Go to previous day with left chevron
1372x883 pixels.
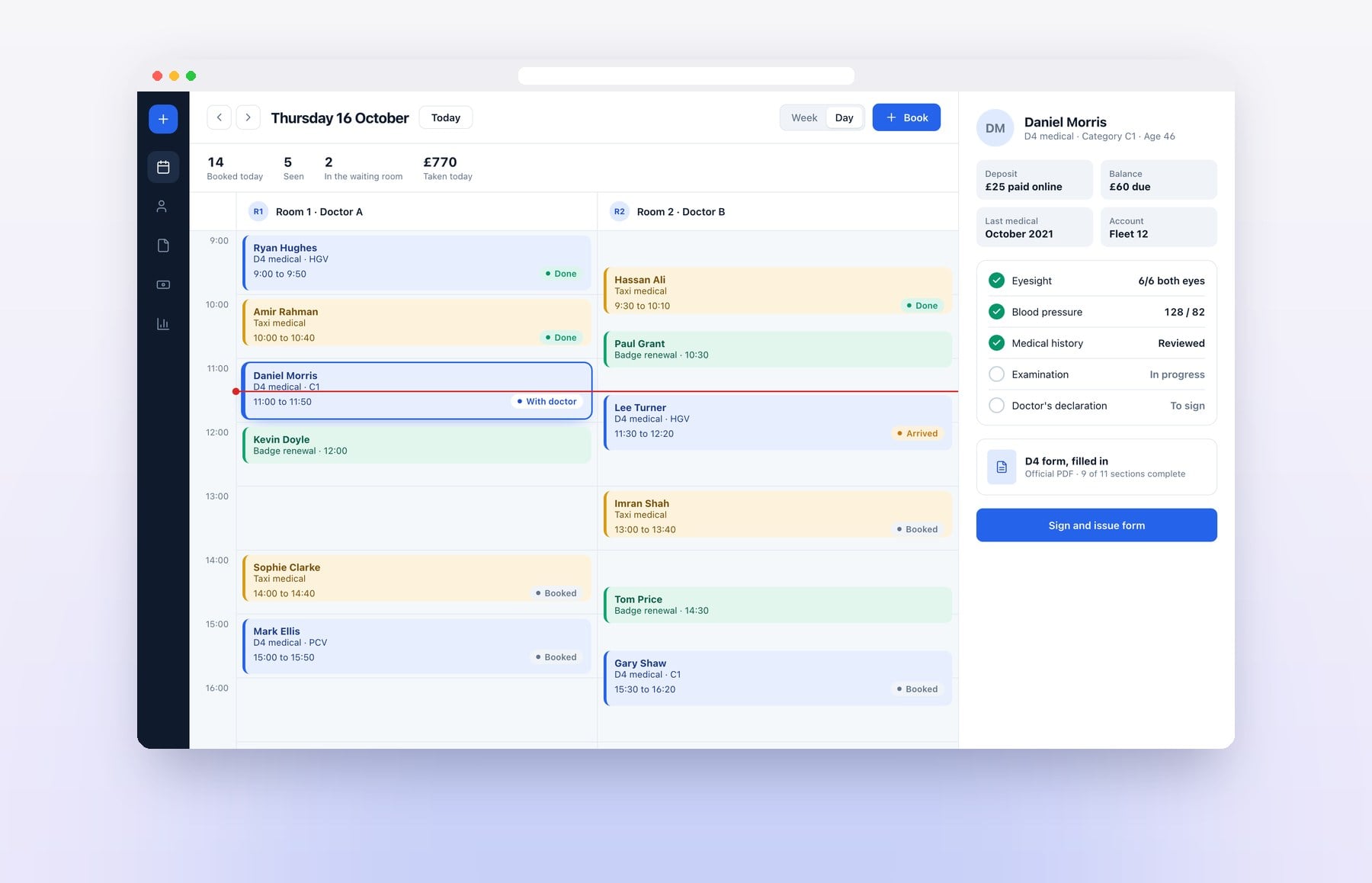pos(220,117)
